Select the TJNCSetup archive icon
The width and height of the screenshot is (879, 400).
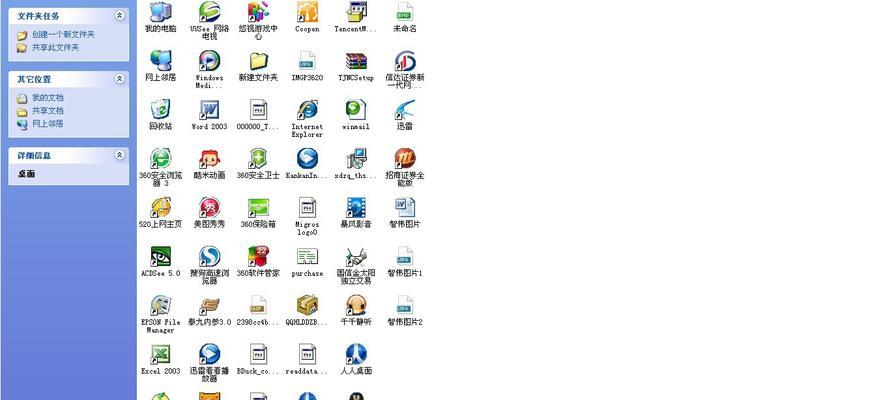coord(355,61)
